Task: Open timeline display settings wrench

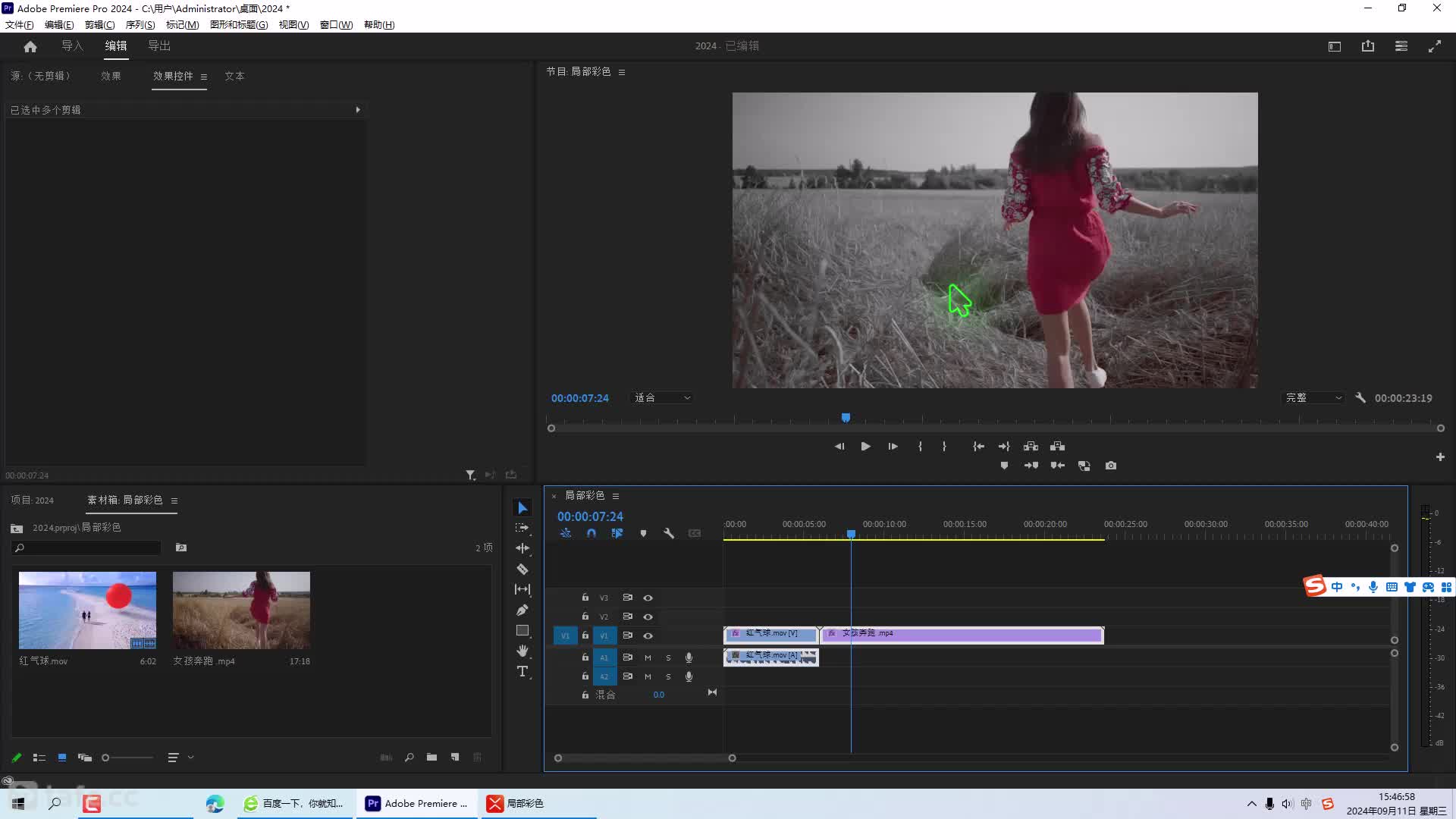Action: tap(669, 533)
